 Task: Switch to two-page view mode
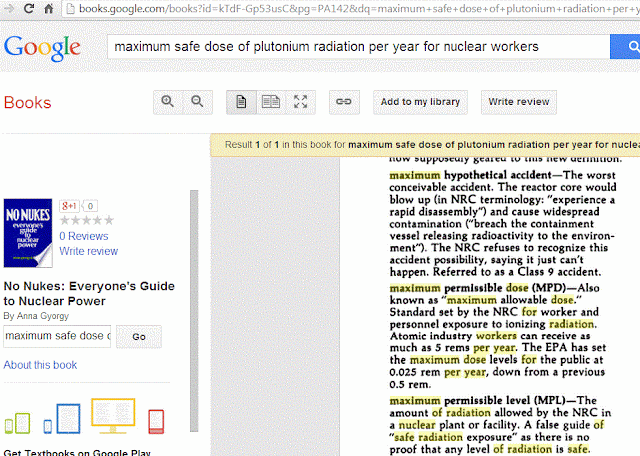pos(271,102)
